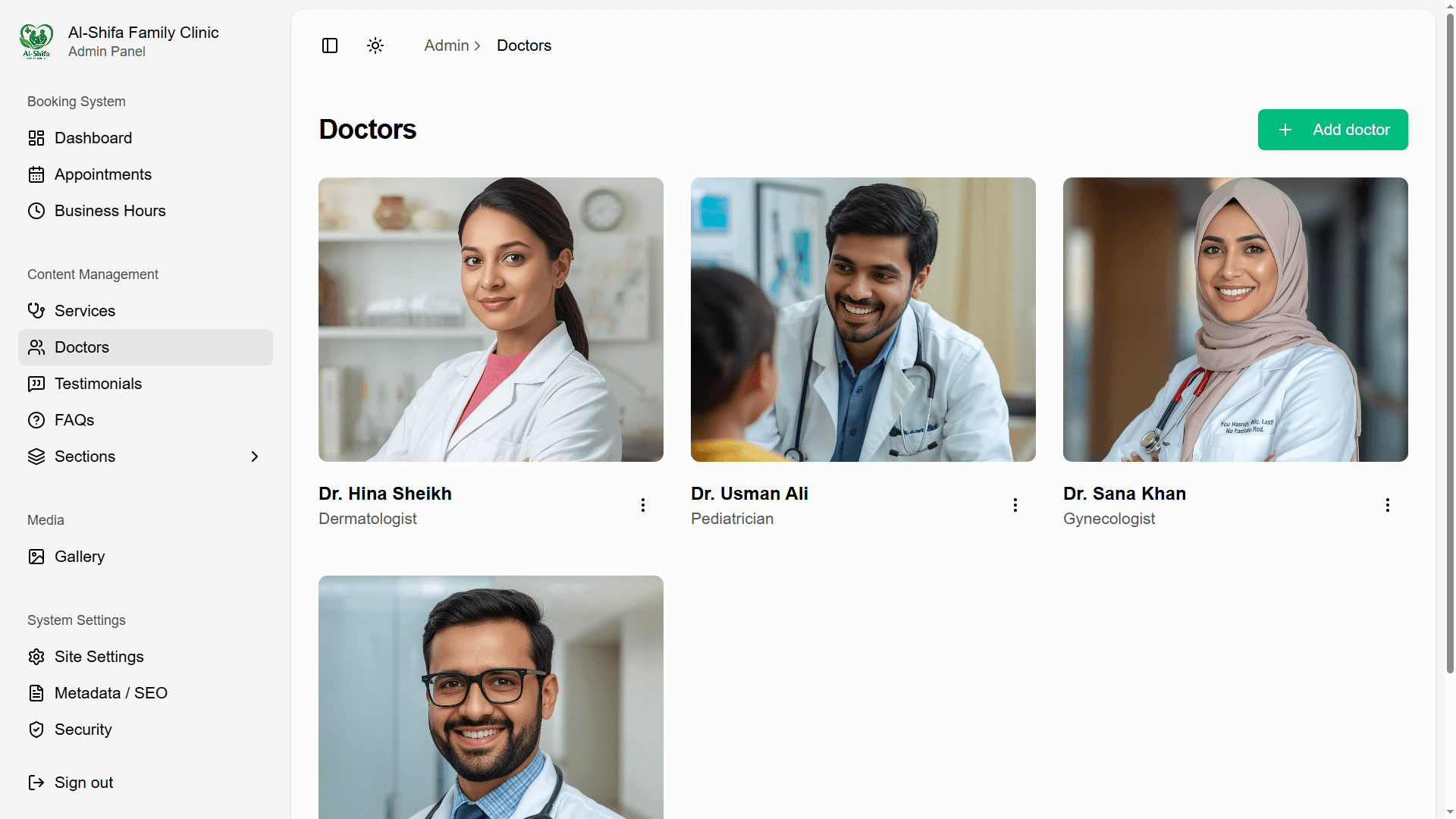Viewport: 1456px width, 819px height.
Task: Switch theme with the sun icon
Action: coord(375,45)
